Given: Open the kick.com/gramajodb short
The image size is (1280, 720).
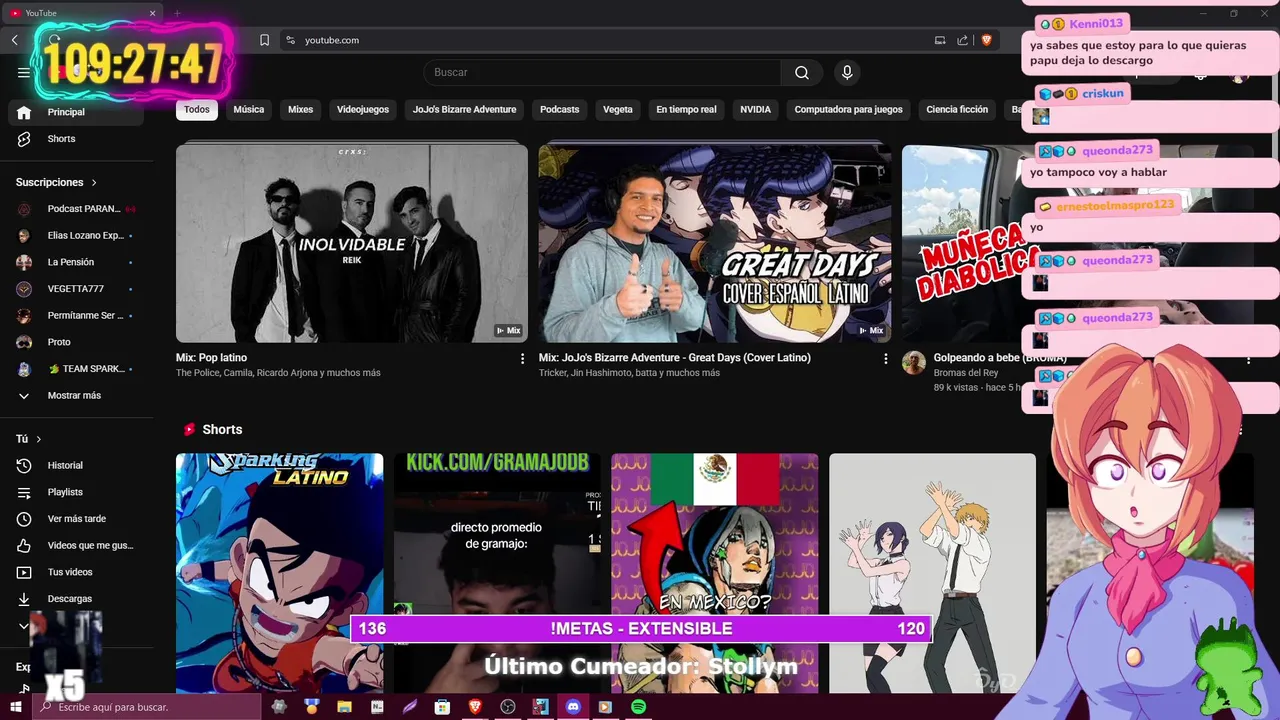Looking at the screenshot, I should [x=497, y=573].
